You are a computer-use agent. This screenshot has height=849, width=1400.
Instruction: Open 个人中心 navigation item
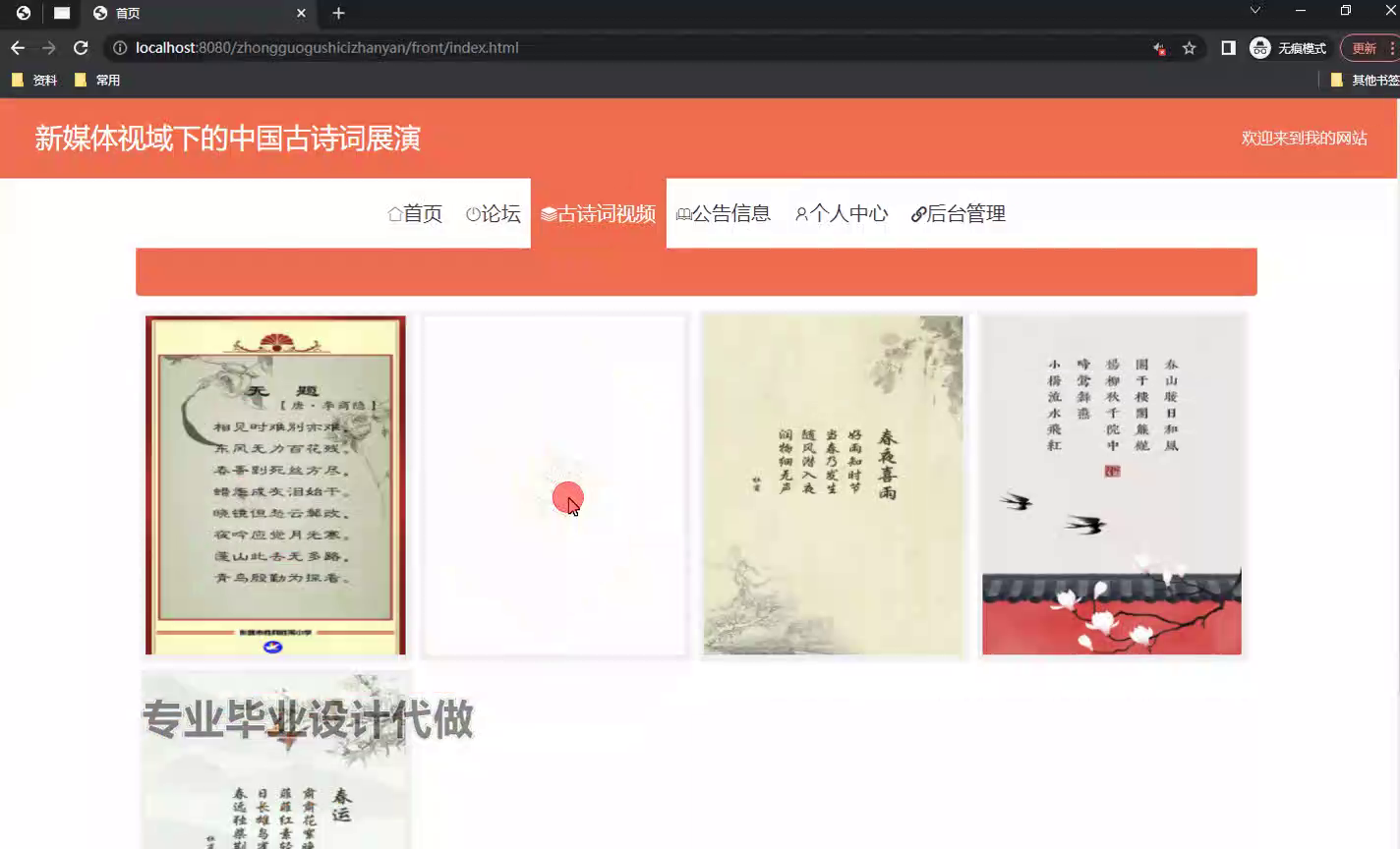coord(842,213)
